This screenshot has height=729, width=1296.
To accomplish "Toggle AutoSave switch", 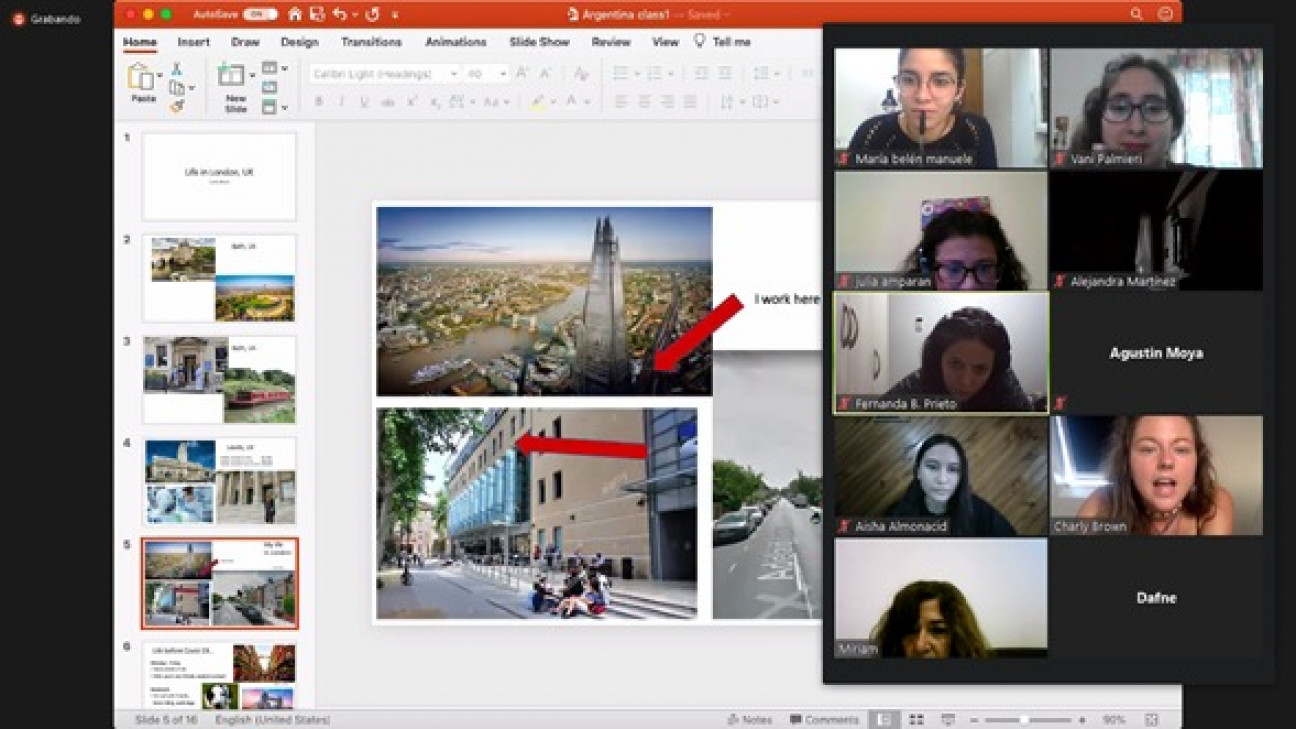I will tap(260, 14).
